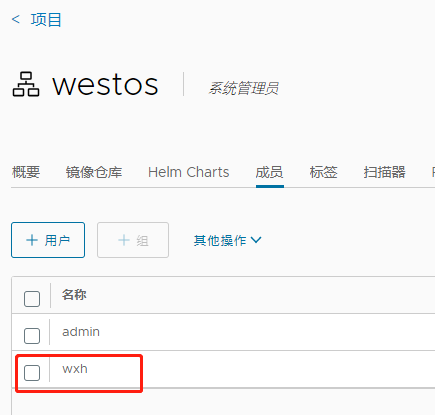The image size is (435, 415).
Task: Click the + 组 button
Action: pos(133,240)
